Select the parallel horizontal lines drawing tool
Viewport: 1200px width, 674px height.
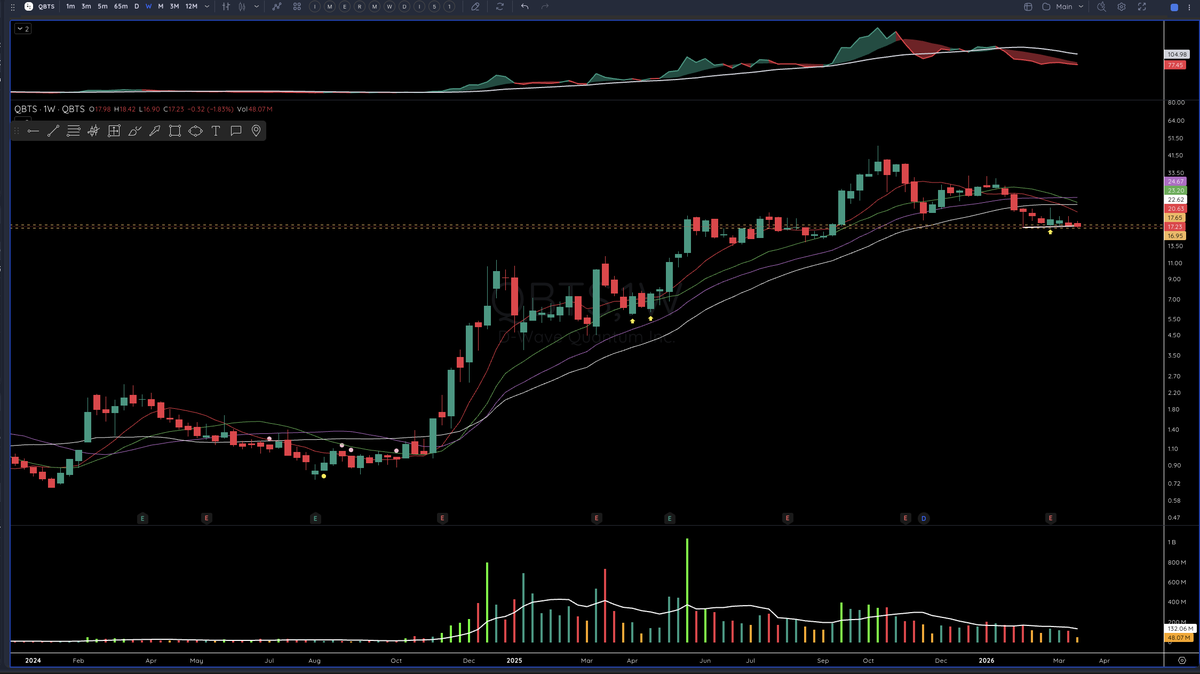[x=73, y=131]
